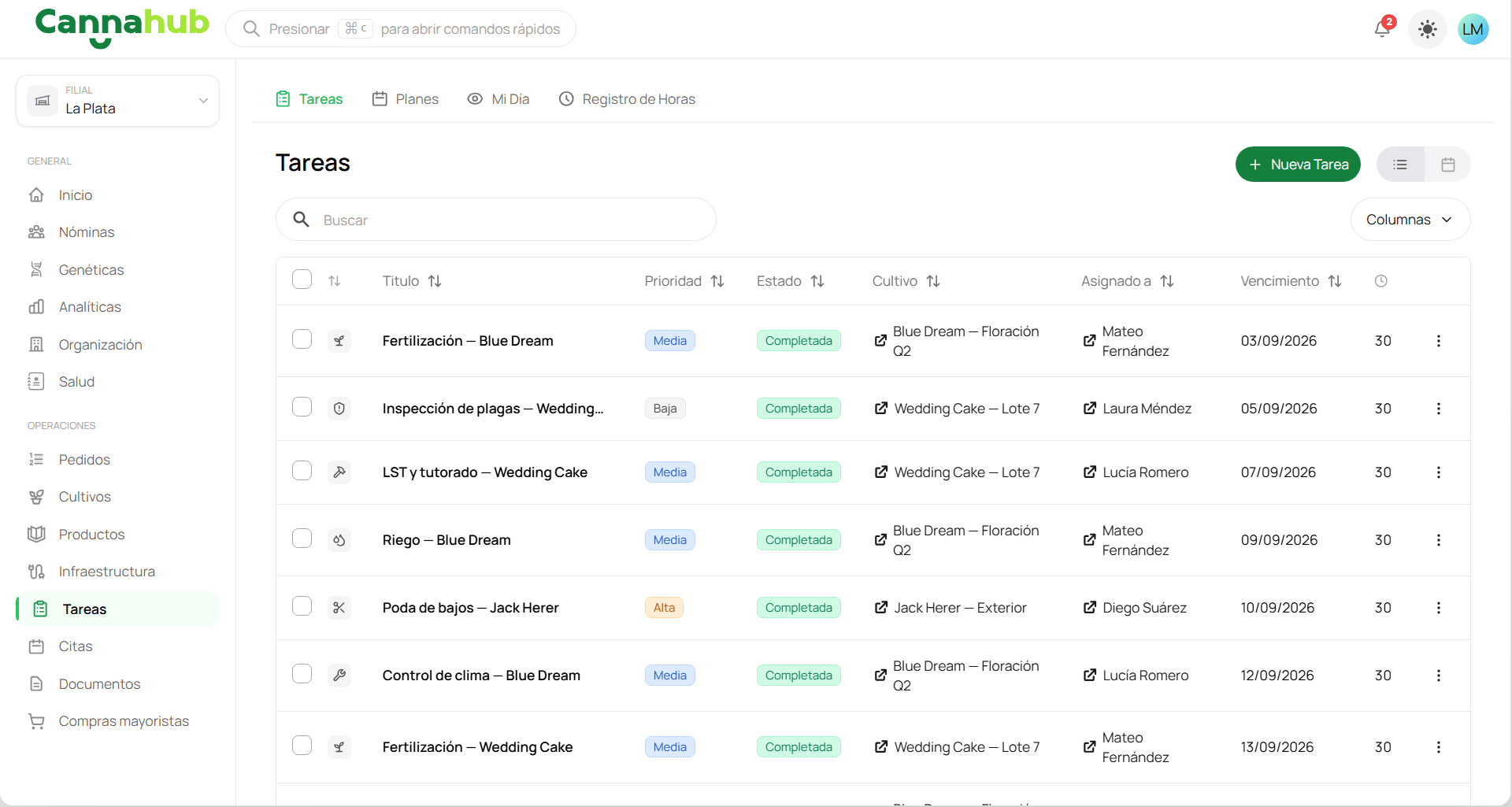The width and height of the screenshot is (1512, 807).
Task: Switch to list view icon
Action: (x=1400, y=165)
